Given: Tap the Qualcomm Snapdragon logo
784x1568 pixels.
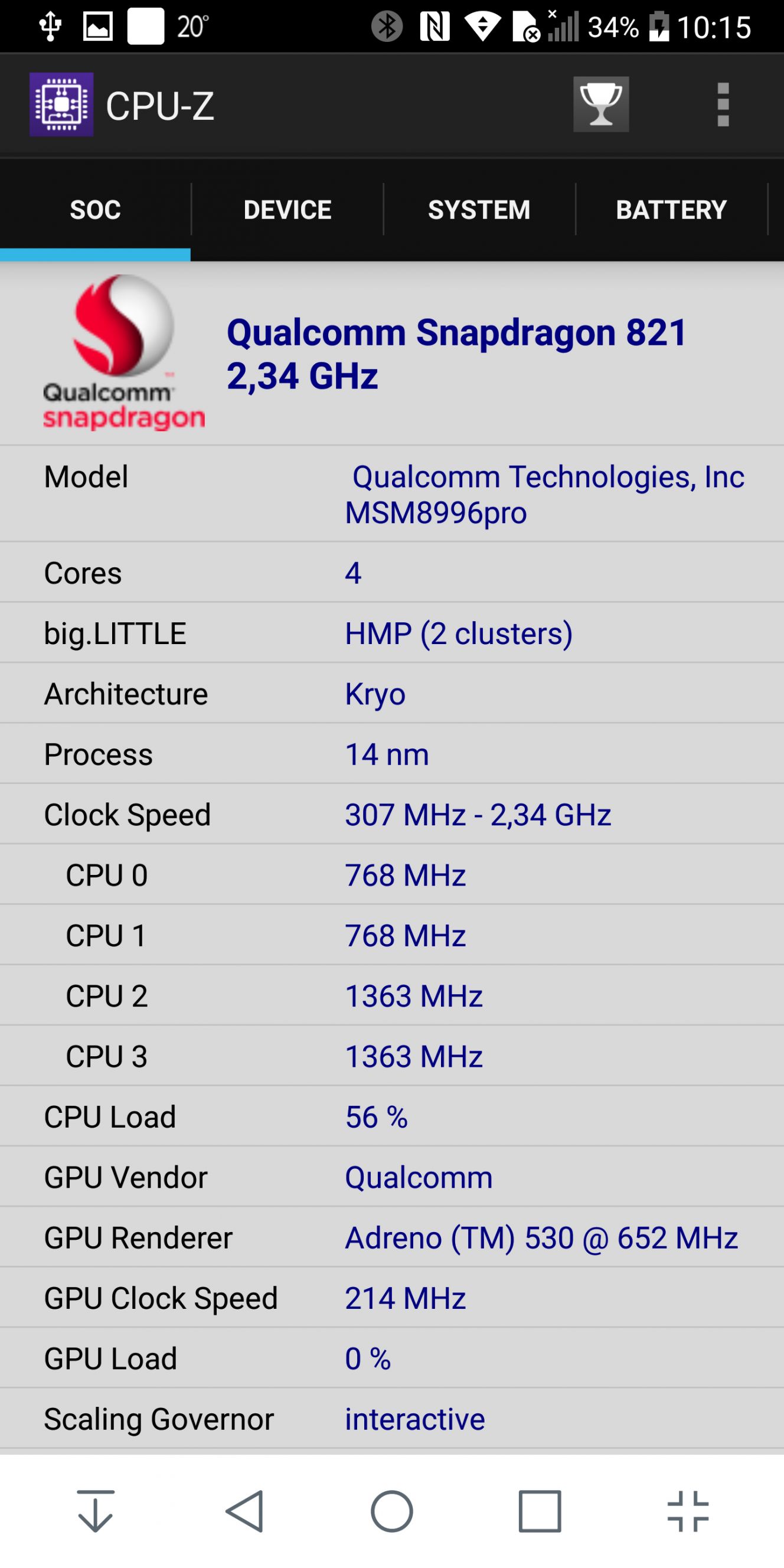Looking at the screenshot, I should pyautogui.click(x=123, y=352).
